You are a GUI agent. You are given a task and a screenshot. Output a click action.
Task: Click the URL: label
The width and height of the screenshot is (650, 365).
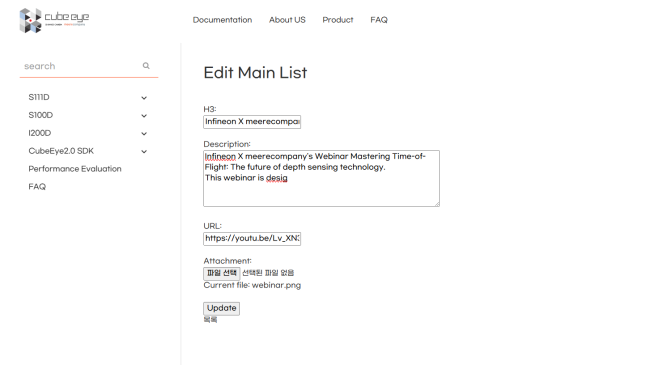[213, 226]
